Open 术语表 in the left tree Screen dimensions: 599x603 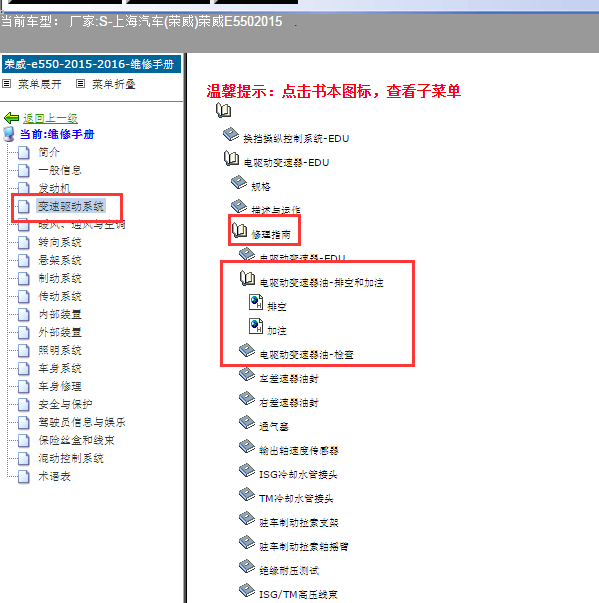pyautogui.click(x=54, y=476)
